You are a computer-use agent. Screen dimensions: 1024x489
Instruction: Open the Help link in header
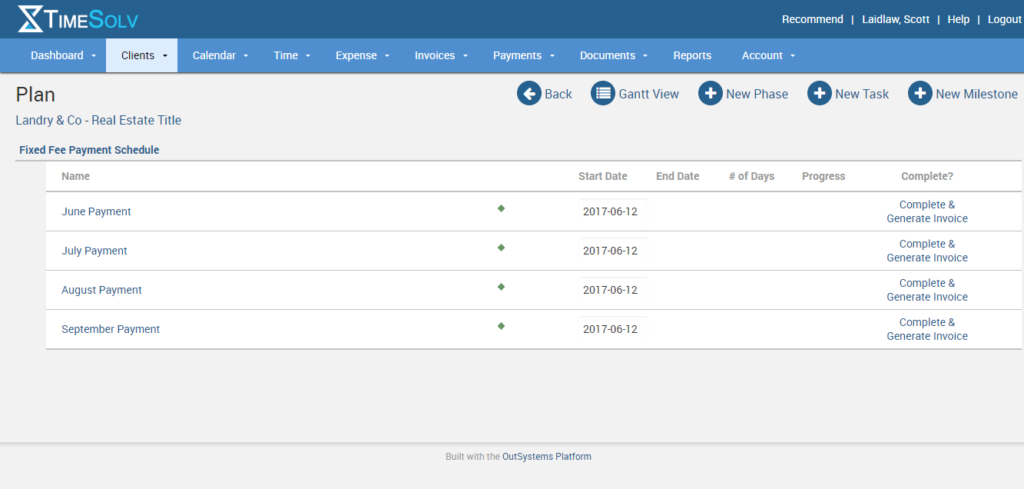tap(958, 20)
